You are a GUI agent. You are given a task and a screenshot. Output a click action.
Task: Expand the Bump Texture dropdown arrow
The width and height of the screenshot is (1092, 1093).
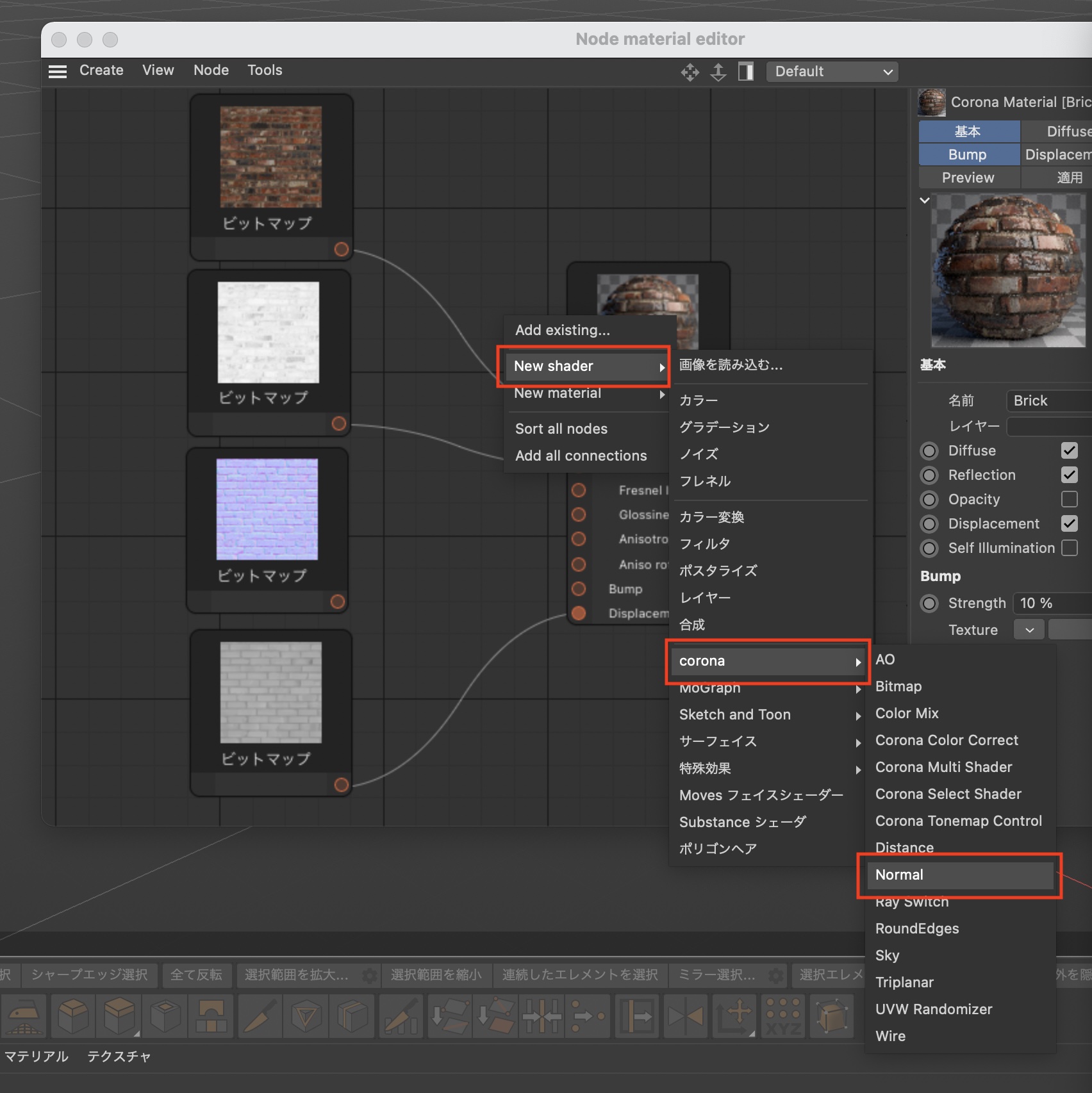click(x=1029, y=630)
